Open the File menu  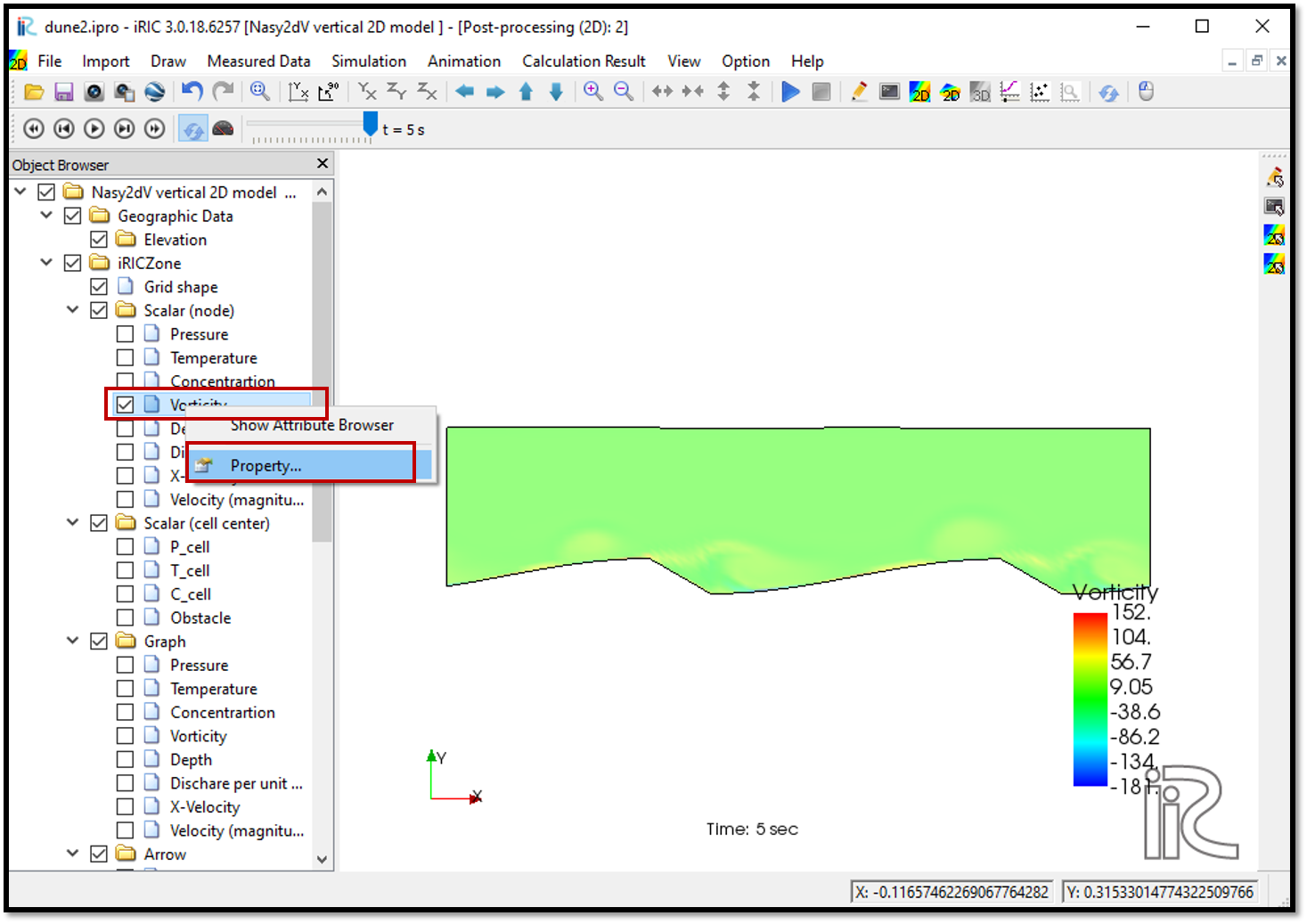[49, 61]
